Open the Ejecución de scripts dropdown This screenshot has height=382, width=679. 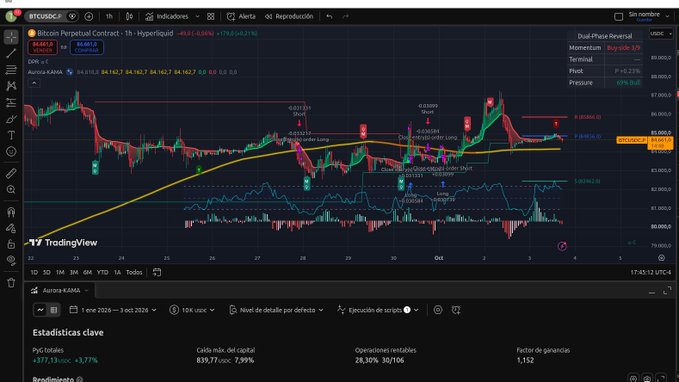click(x=378, y=310)
